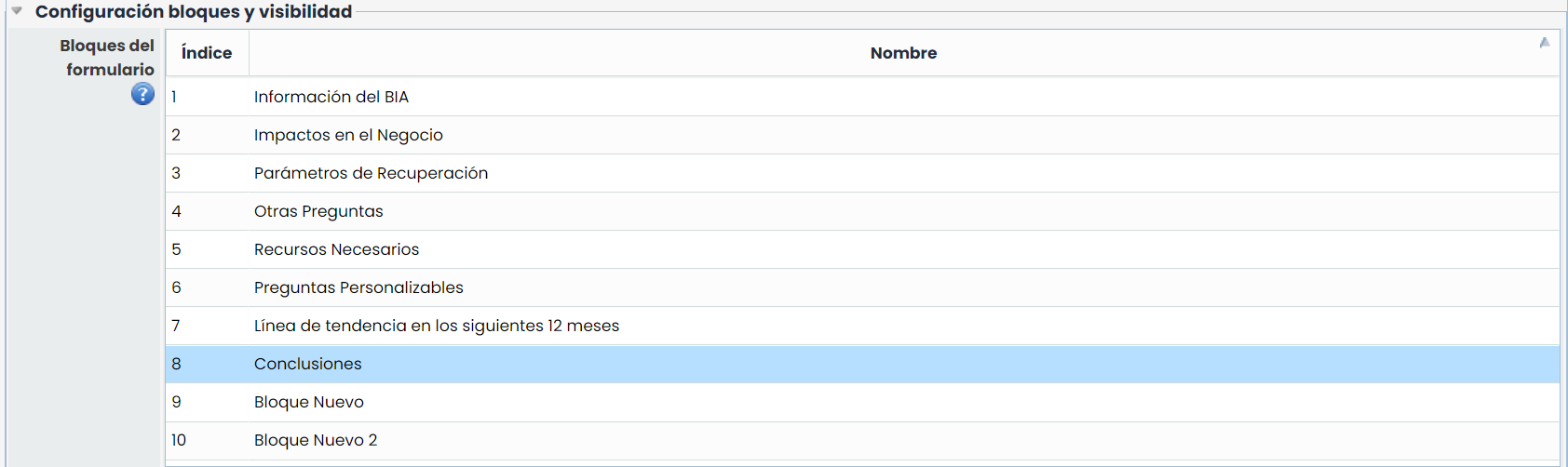
Task: Click the Configuración bloques y visibilidad title
Action: (194, 12)
